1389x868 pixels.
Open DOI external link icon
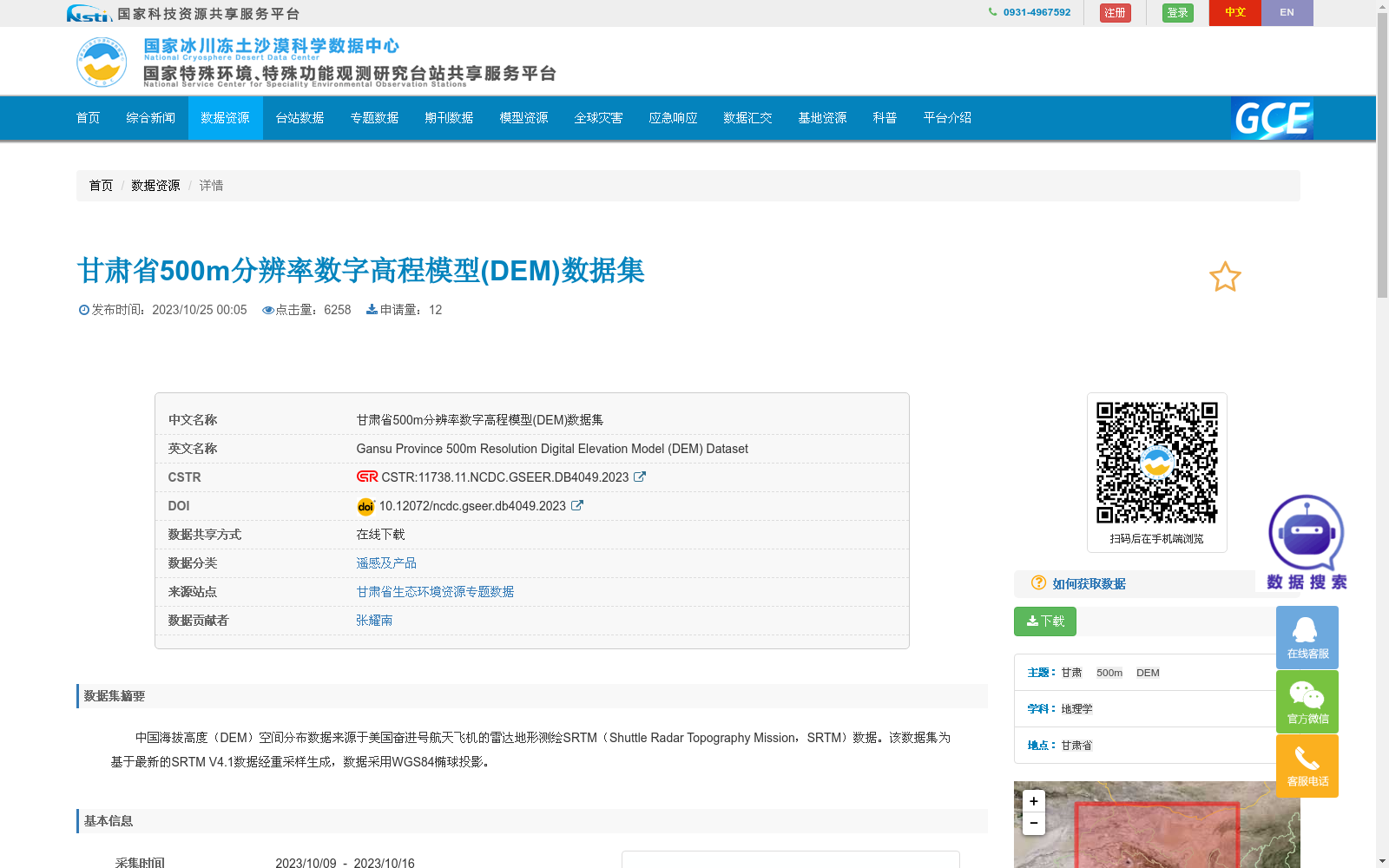[x=577, y=505]
